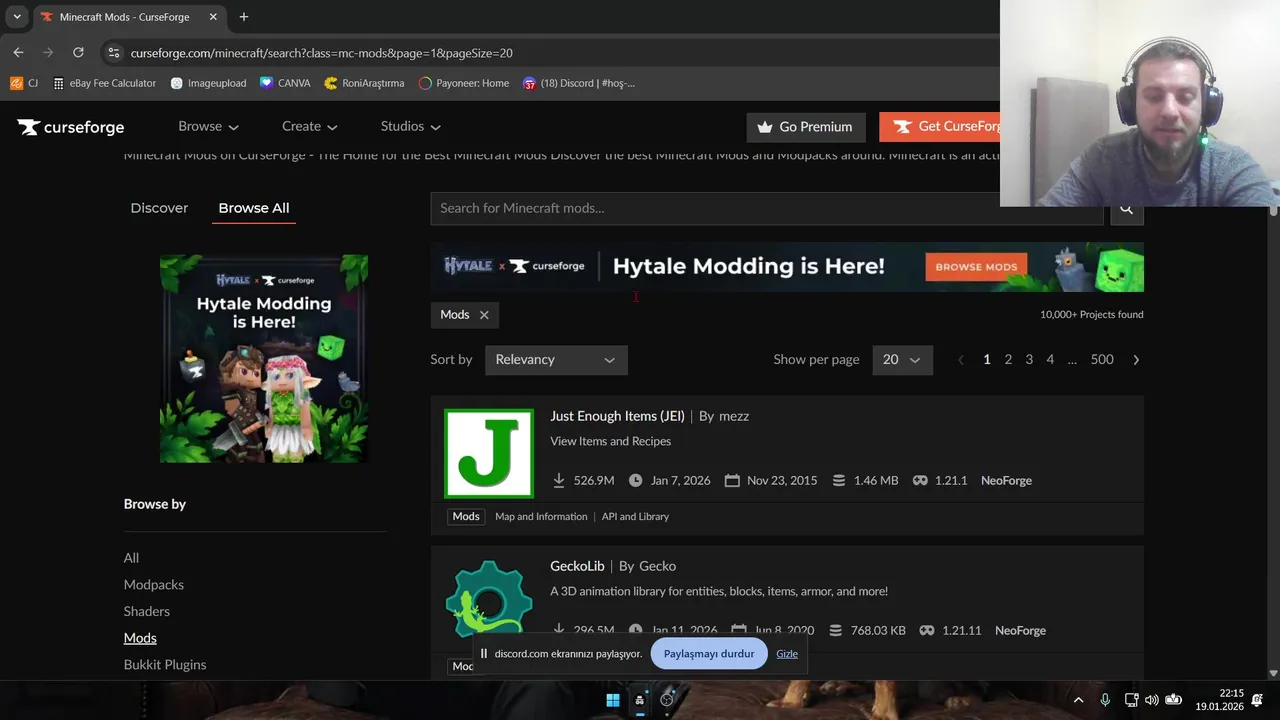This screenshot has height=720, width=1280.
Task: Open the clock showing 22:15
Action: click(1219, 700)
